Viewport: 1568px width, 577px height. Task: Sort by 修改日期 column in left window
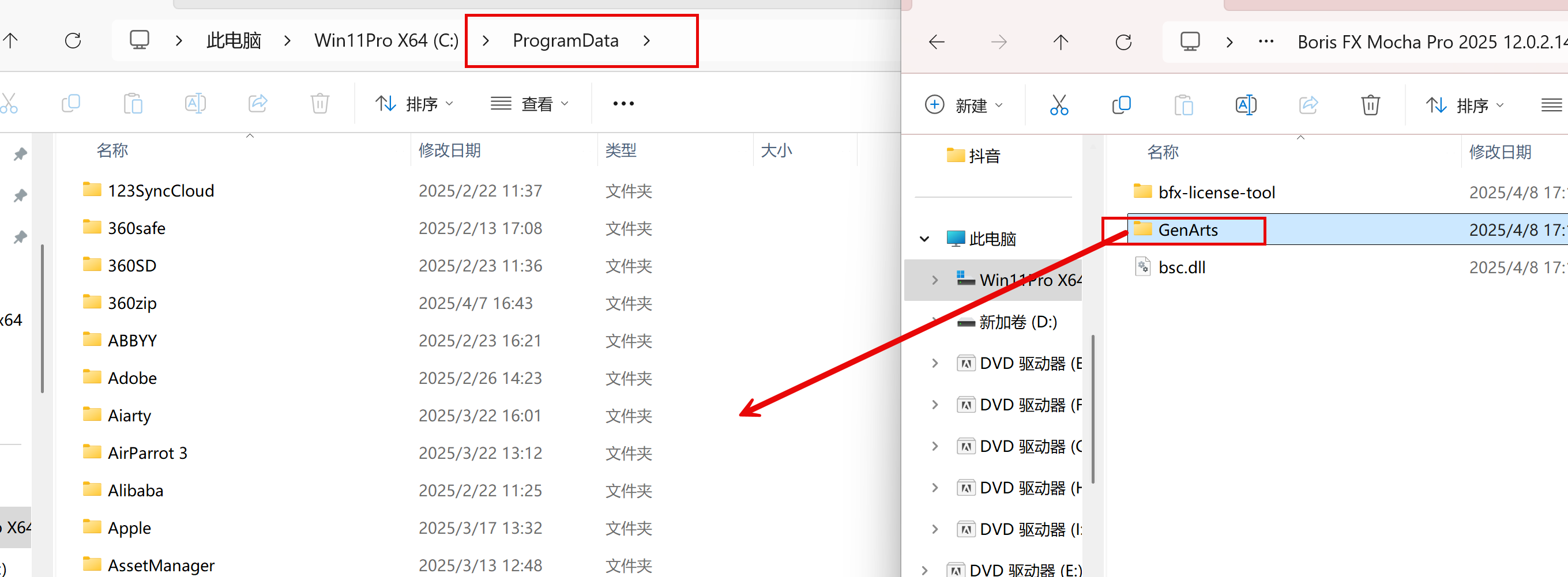pos(449,150)
